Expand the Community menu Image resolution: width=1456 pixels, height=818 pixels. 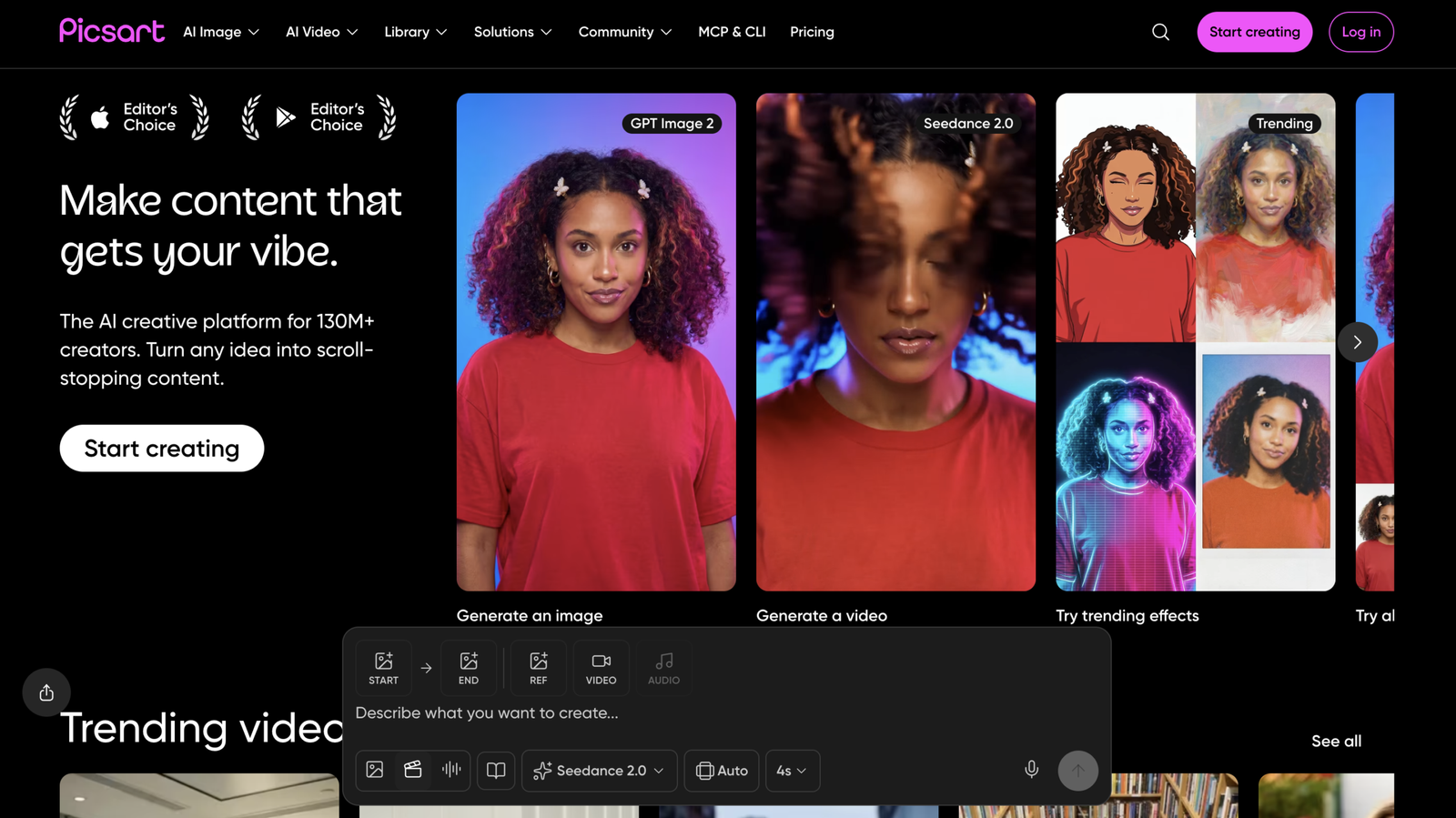tap(625, 32)
